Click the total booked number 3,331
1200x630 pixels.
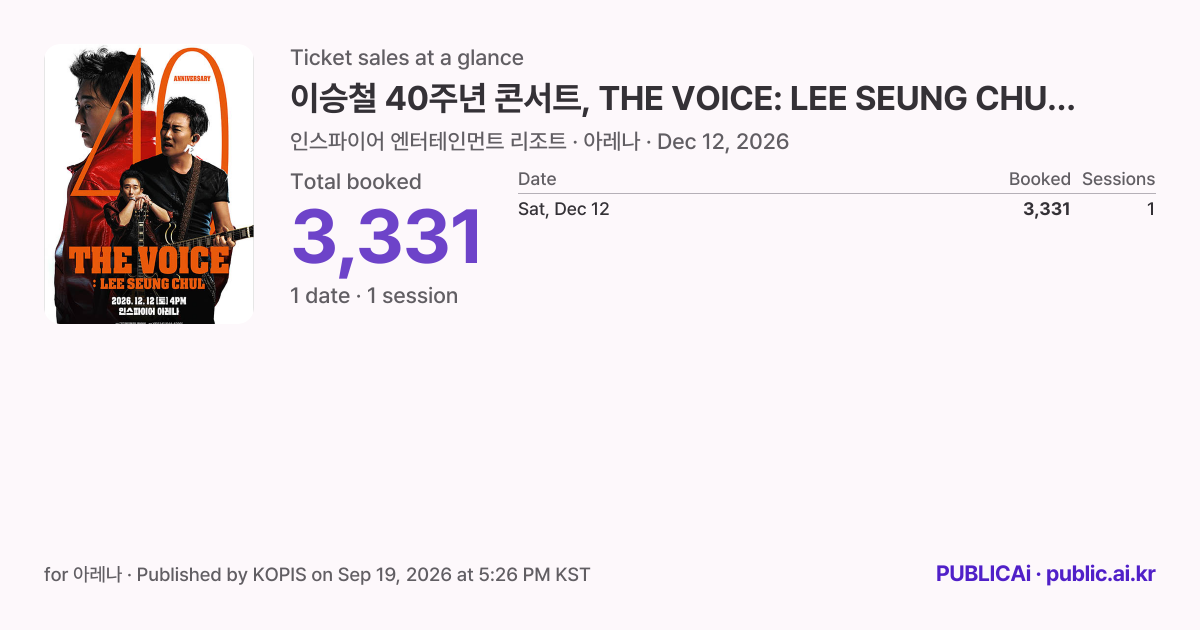(387, 238)
